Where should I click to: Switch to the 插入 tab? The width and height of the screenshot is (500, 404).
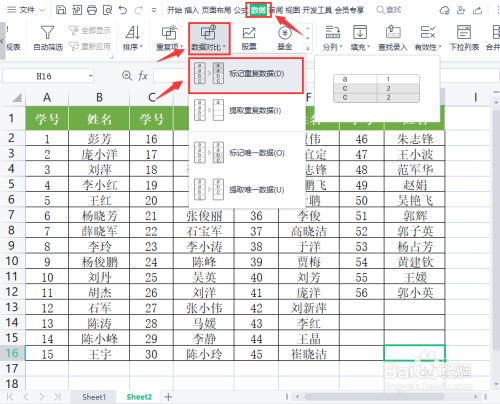click(192, 10)
